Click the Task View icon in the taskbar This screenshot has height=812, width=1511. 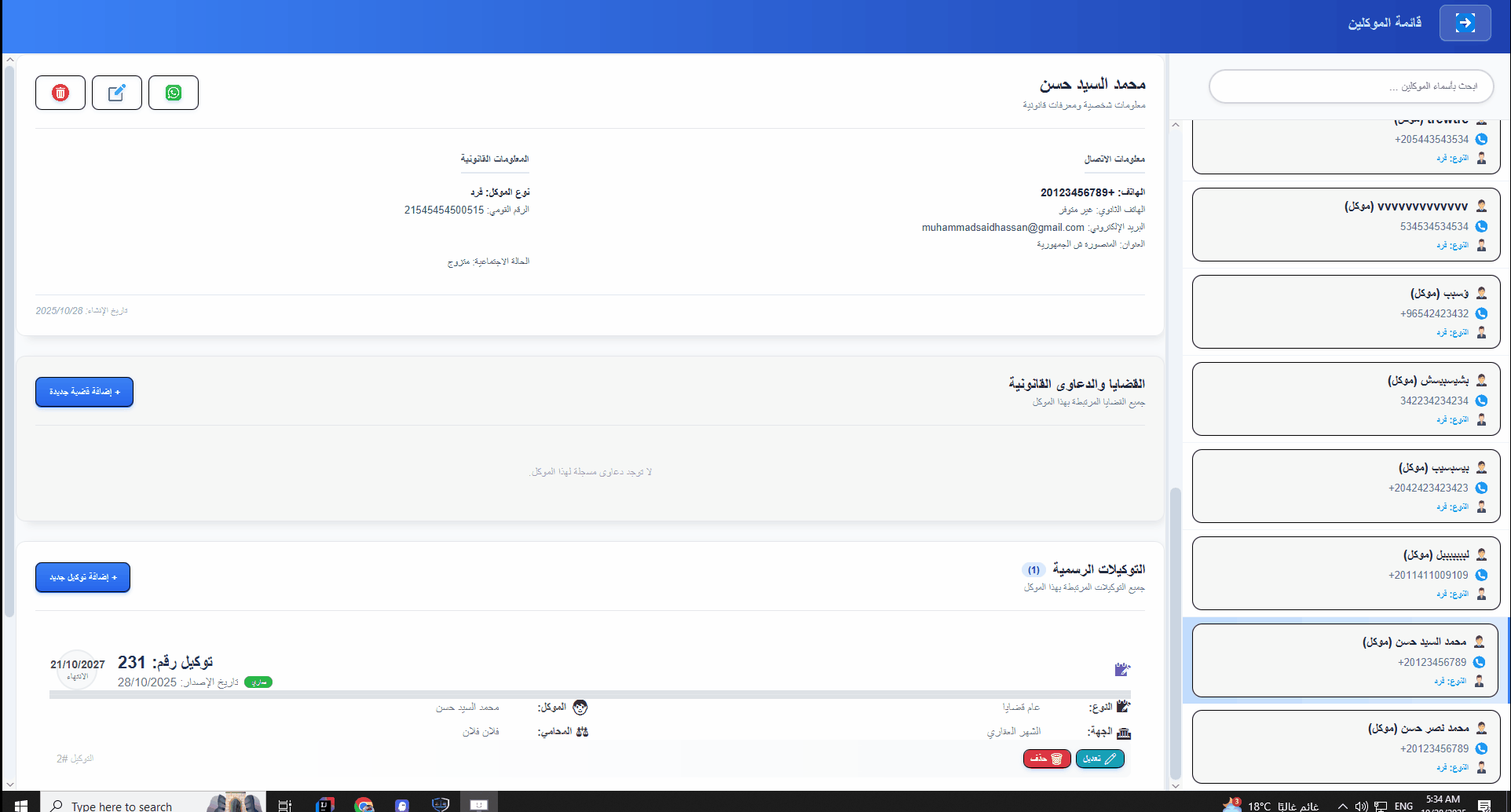pos(284,803)
